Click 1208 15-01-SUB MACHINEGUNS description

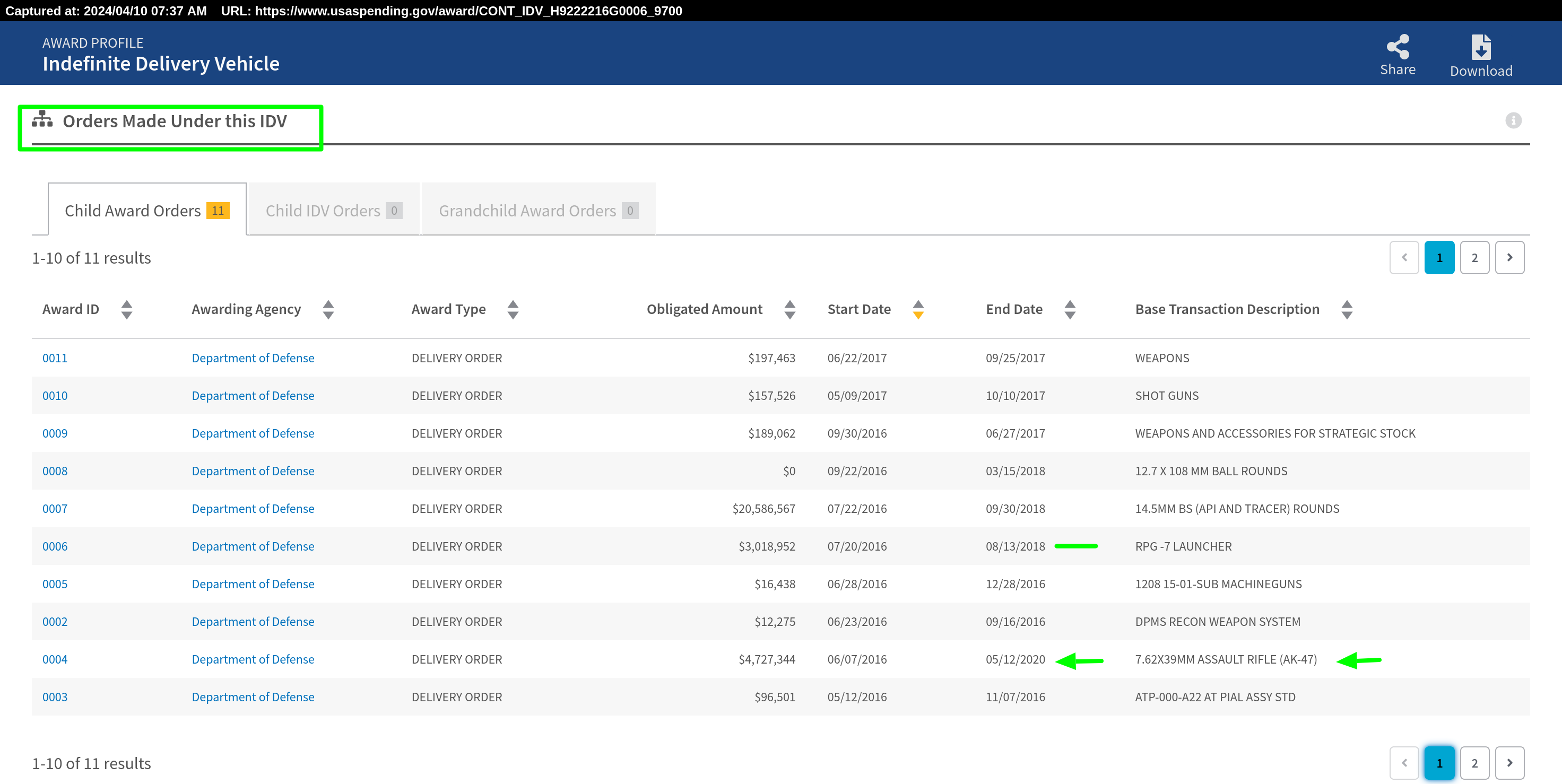[x=1218, y=584]
